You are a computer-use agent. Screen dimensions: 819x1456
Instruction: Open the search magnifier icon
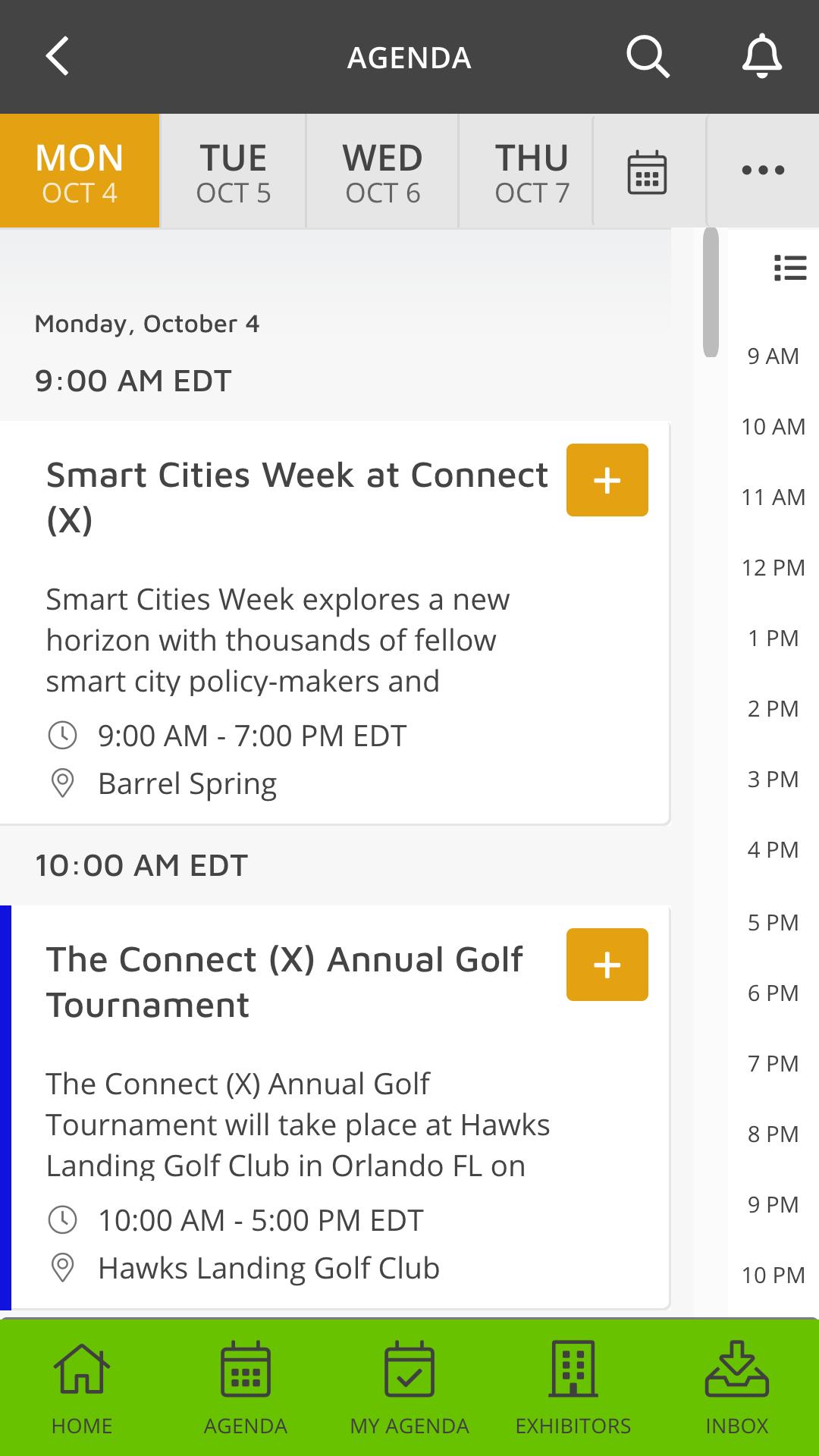(x=648, y=57)
